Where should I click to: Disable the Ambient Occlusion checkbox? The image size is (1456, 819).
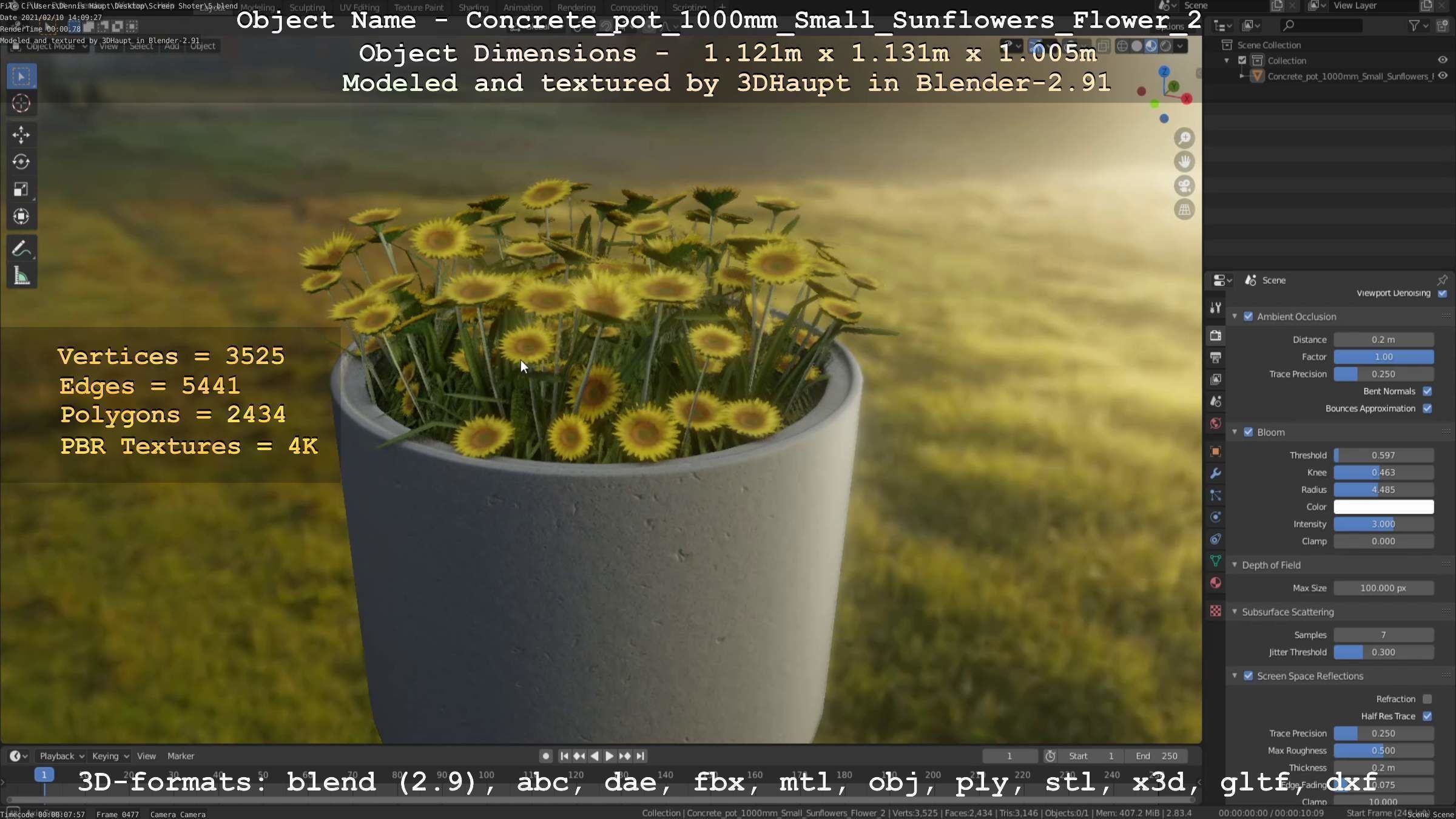pos(1248,316)
